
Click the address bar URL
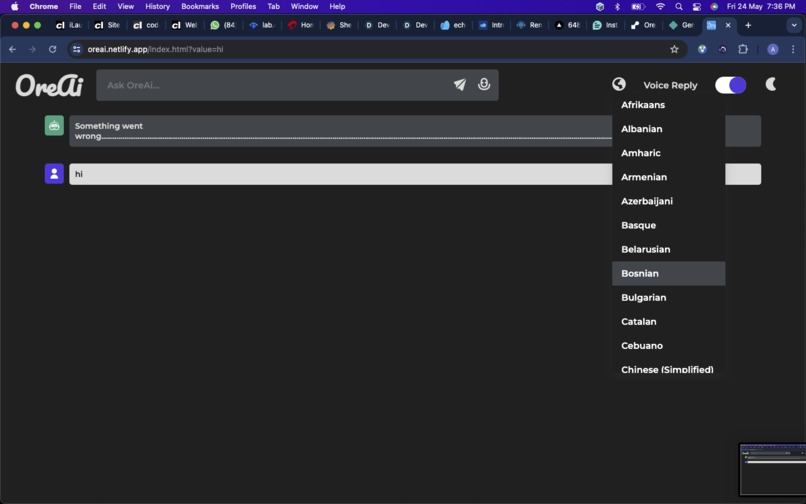155,49
